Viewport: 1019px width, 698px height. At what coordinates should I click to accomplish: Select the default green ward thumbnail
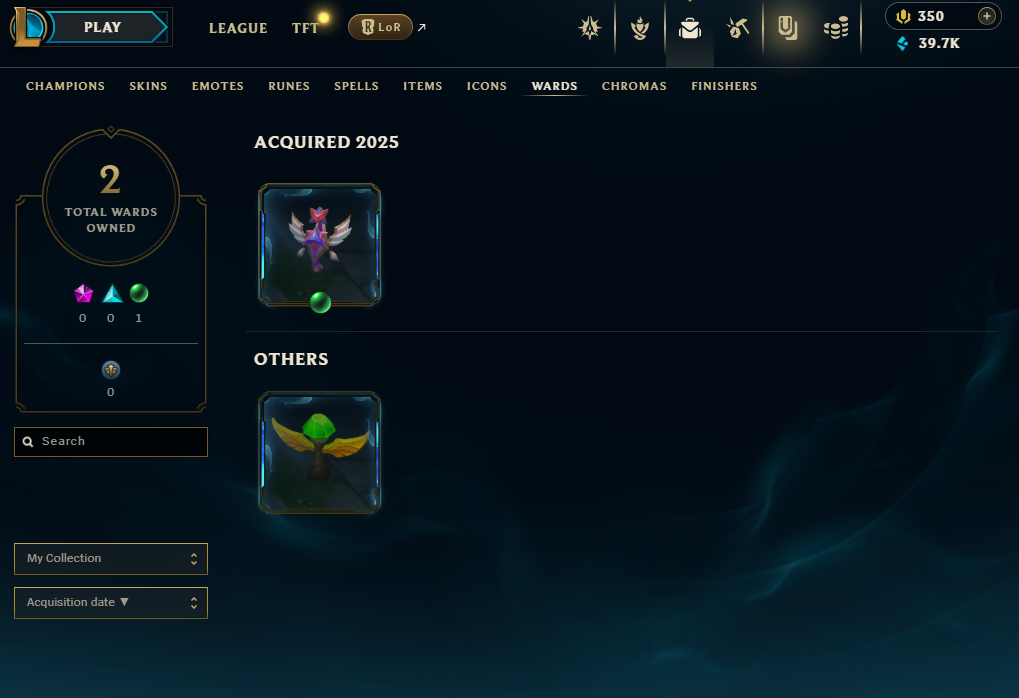tap(320, 452)
